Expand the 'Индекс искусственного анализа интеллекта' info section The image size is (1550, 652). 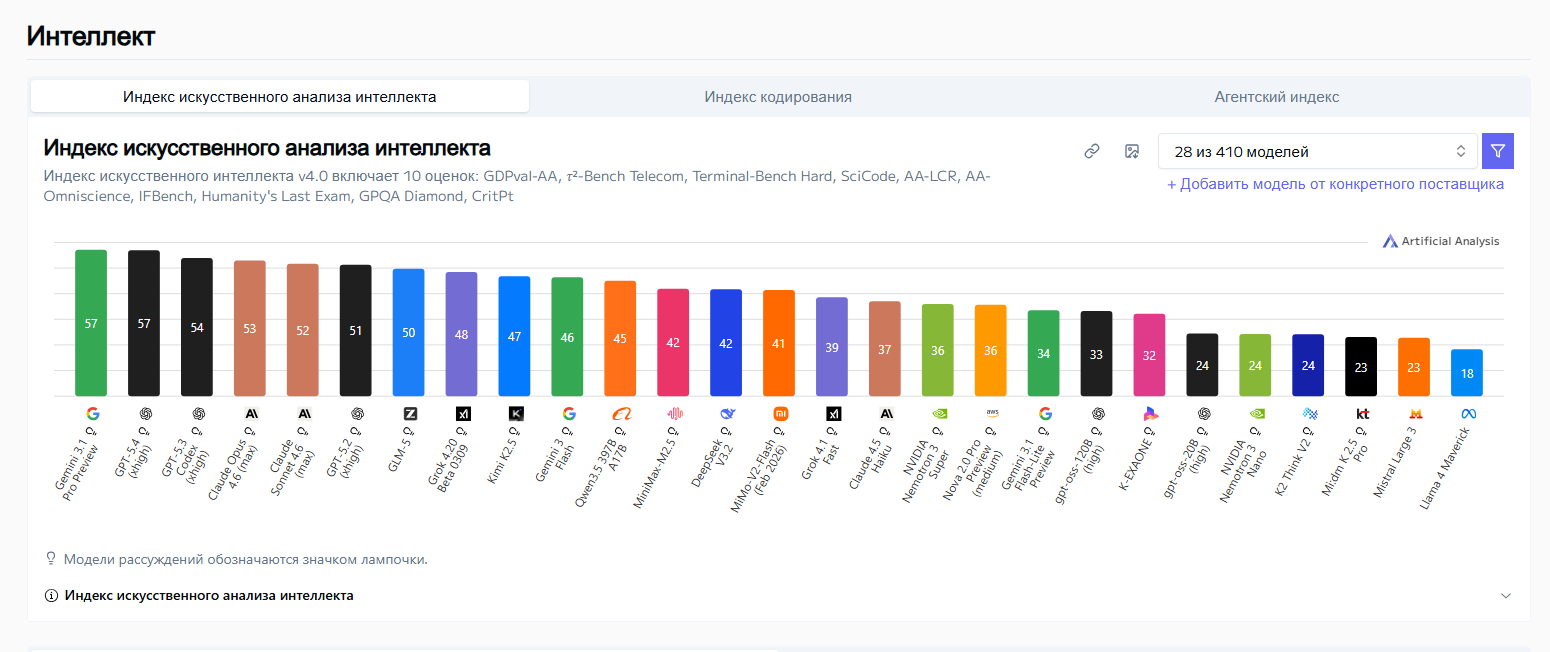tap(209, 595)
